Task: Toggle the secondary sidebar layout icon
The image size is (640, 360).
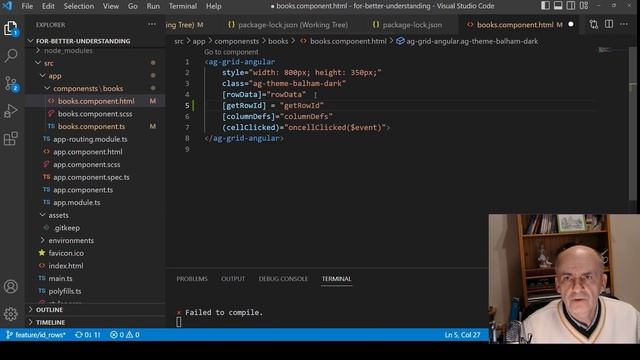Action: coord(571,6)
